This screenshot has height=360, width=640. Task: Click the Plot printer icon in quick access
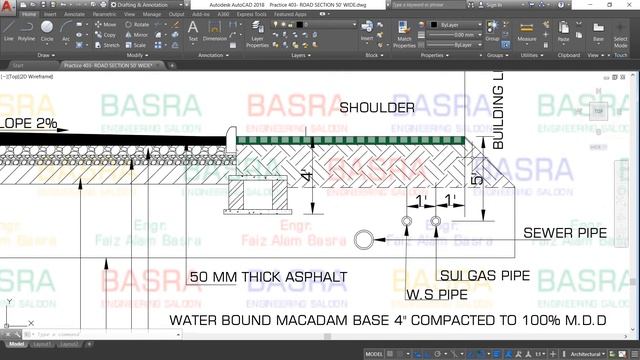coord(103,5)
